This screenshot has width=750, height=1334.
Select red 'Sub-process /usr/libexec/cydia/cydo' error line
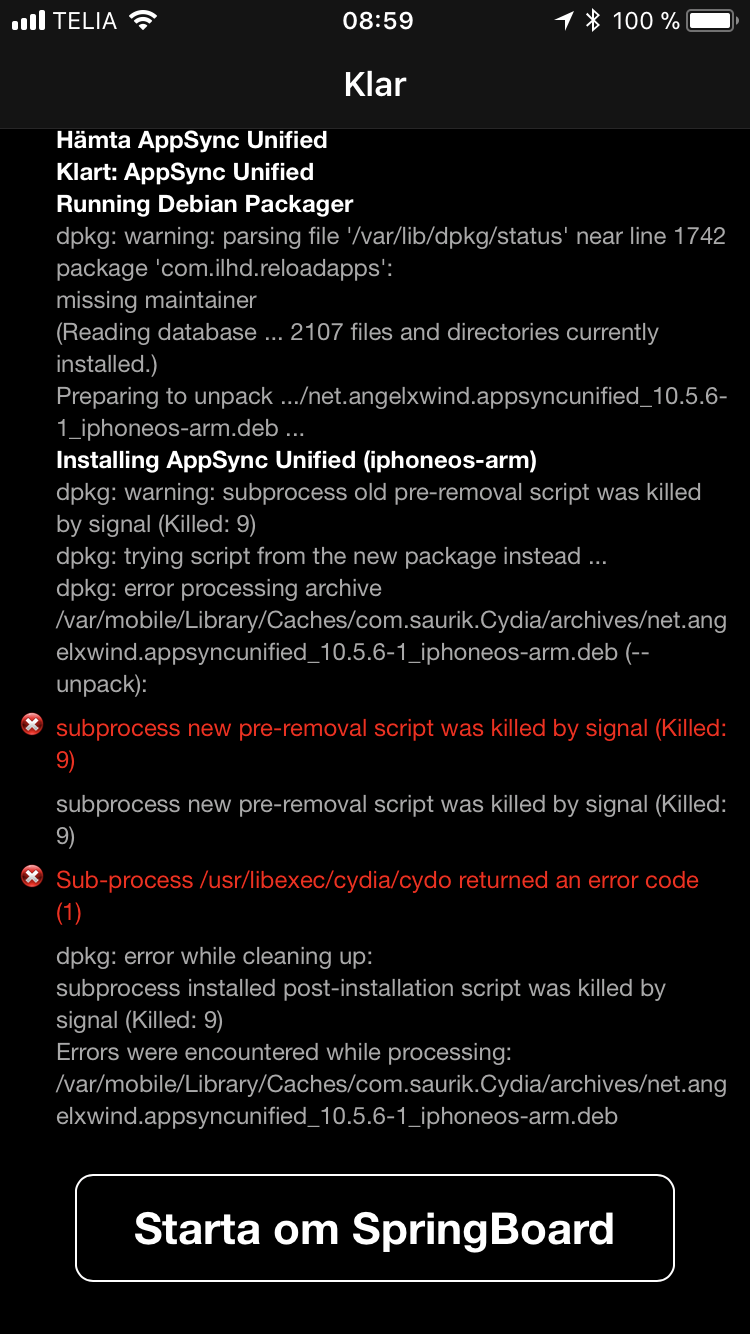click(377, 896)
